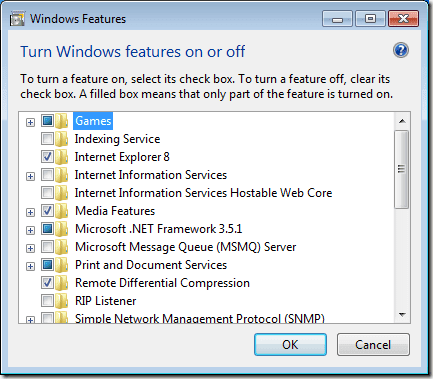Select the Simple Network Management Protocol label
The width and height of the screenshot is (433, 379).
point(200,318)
